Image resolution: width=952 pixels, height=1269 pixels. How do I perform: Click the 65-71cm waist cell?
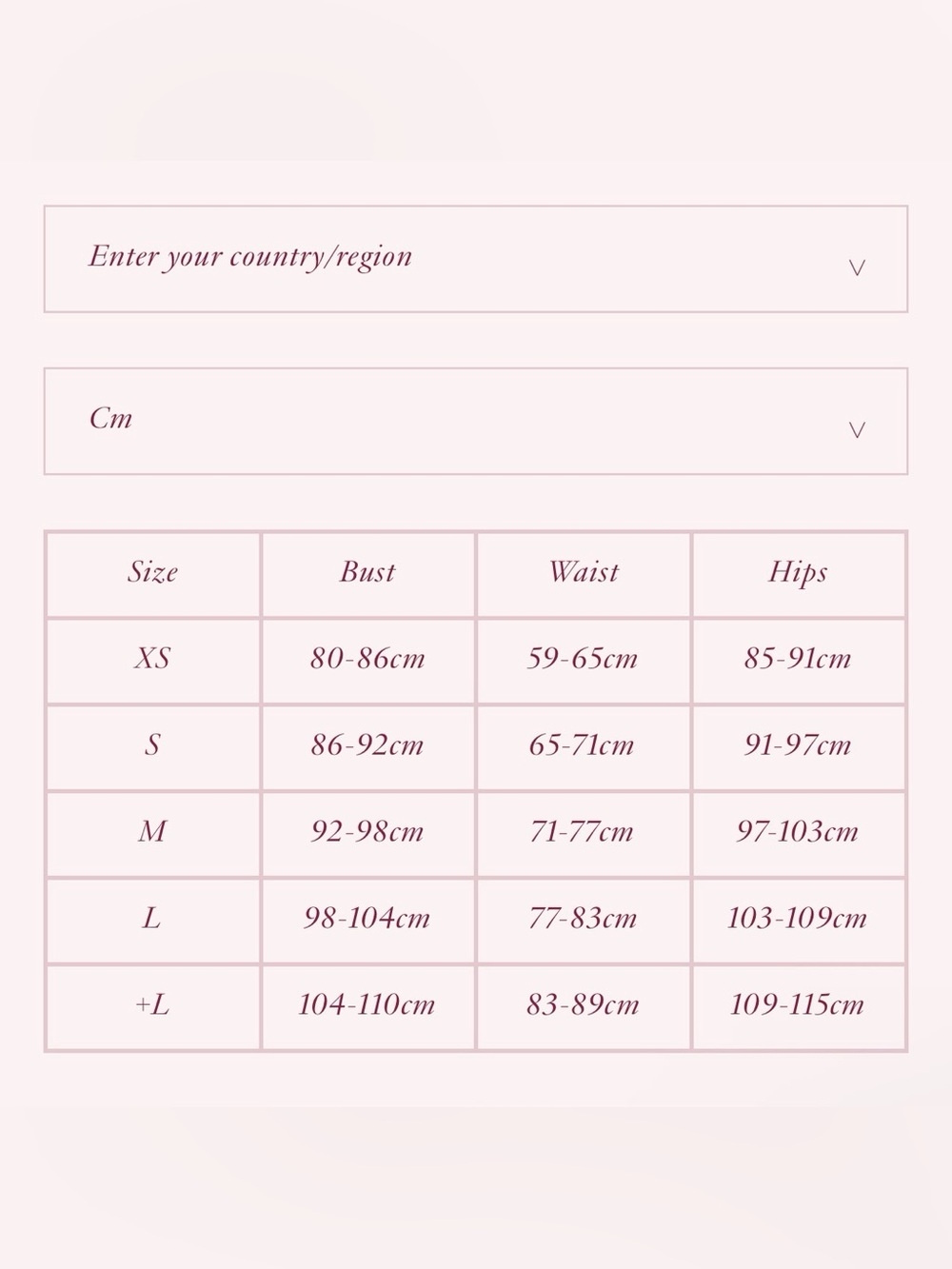click(583, 744)
